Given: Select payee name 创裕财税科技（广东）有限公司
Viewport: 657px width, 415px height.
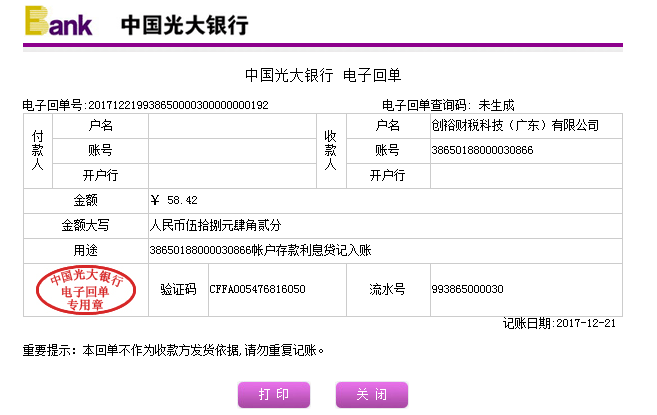Looking at the screenshot, I should pyautogui.click(x=515, y=125).
